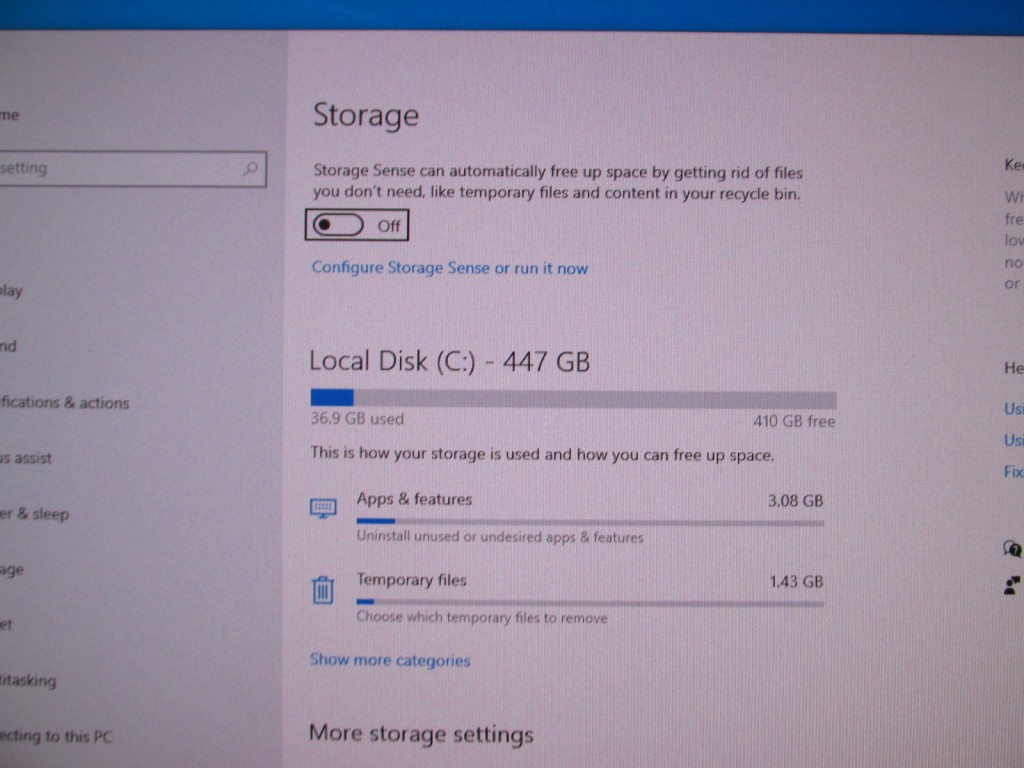Select Notifications & actions in sidebar
The height and width of the screenshot is (768, 1024).
65,402
